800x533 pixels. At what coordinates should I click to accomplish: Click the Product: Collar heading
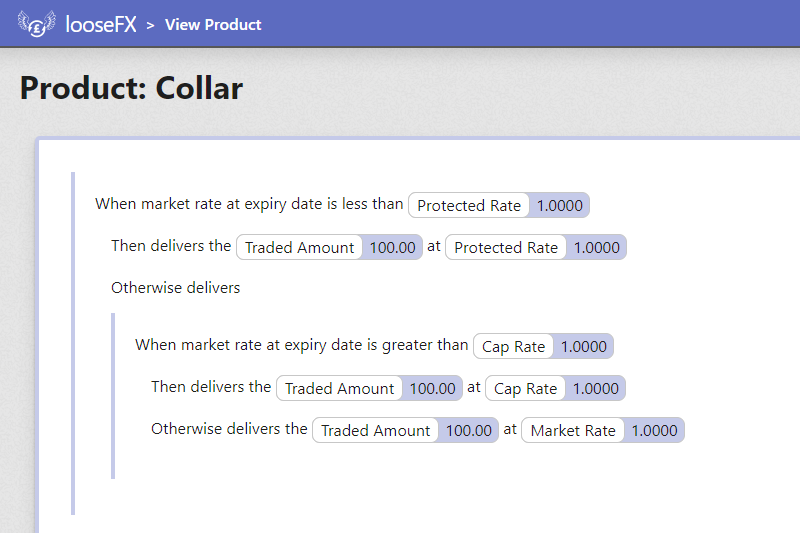pos(131,88)
